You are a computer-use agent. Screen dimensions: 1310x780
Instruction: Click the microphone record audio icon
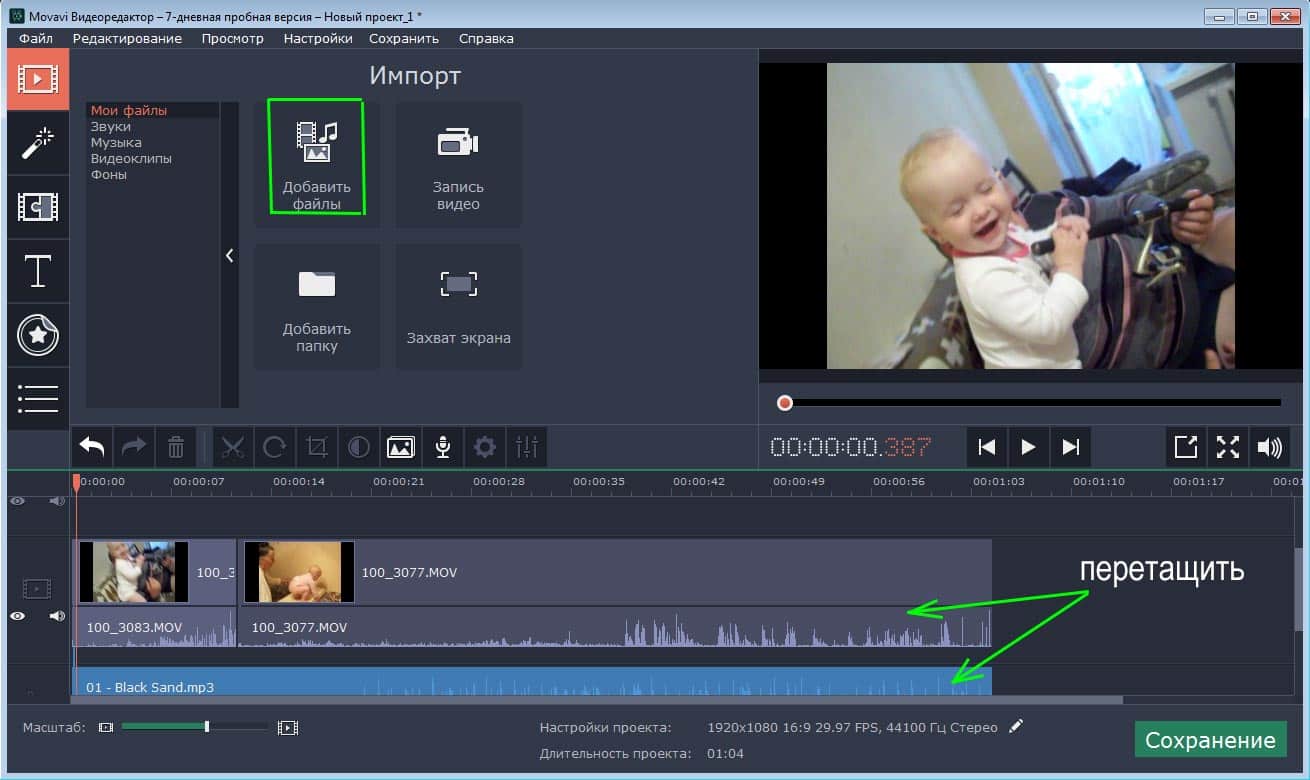[x=443, y=447]
